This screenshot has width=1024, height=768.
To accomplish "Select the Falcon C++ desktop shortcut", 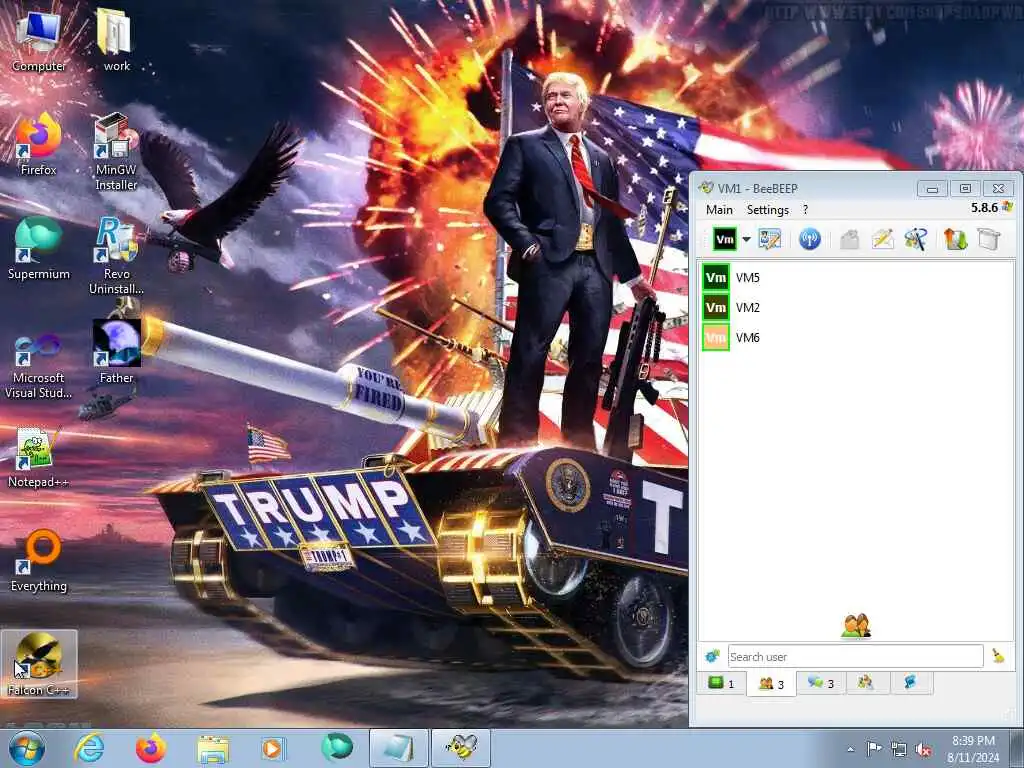I will click(39, 664).
